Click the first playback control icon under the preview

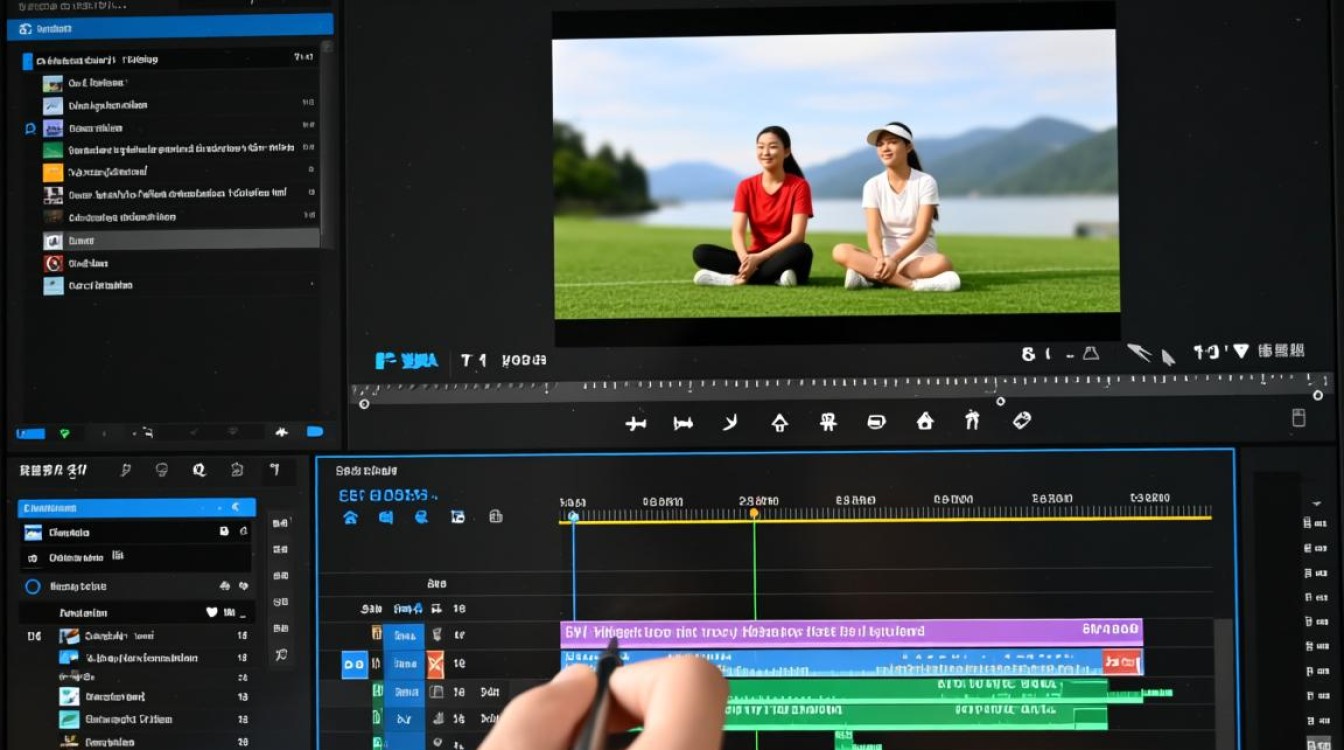(x=635, y=423)
